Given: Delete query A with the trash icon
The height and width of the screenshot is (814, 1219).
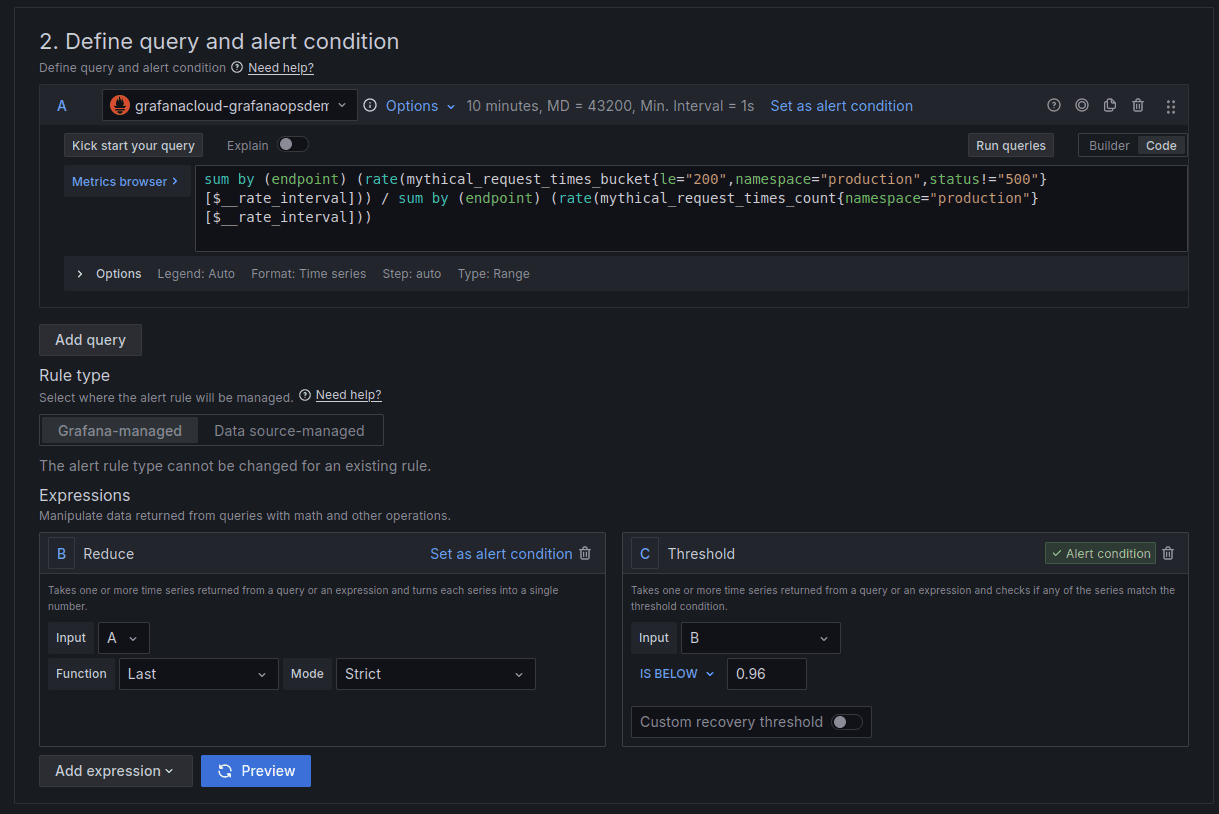Looking at the screenshot, I should (1138, 105).
